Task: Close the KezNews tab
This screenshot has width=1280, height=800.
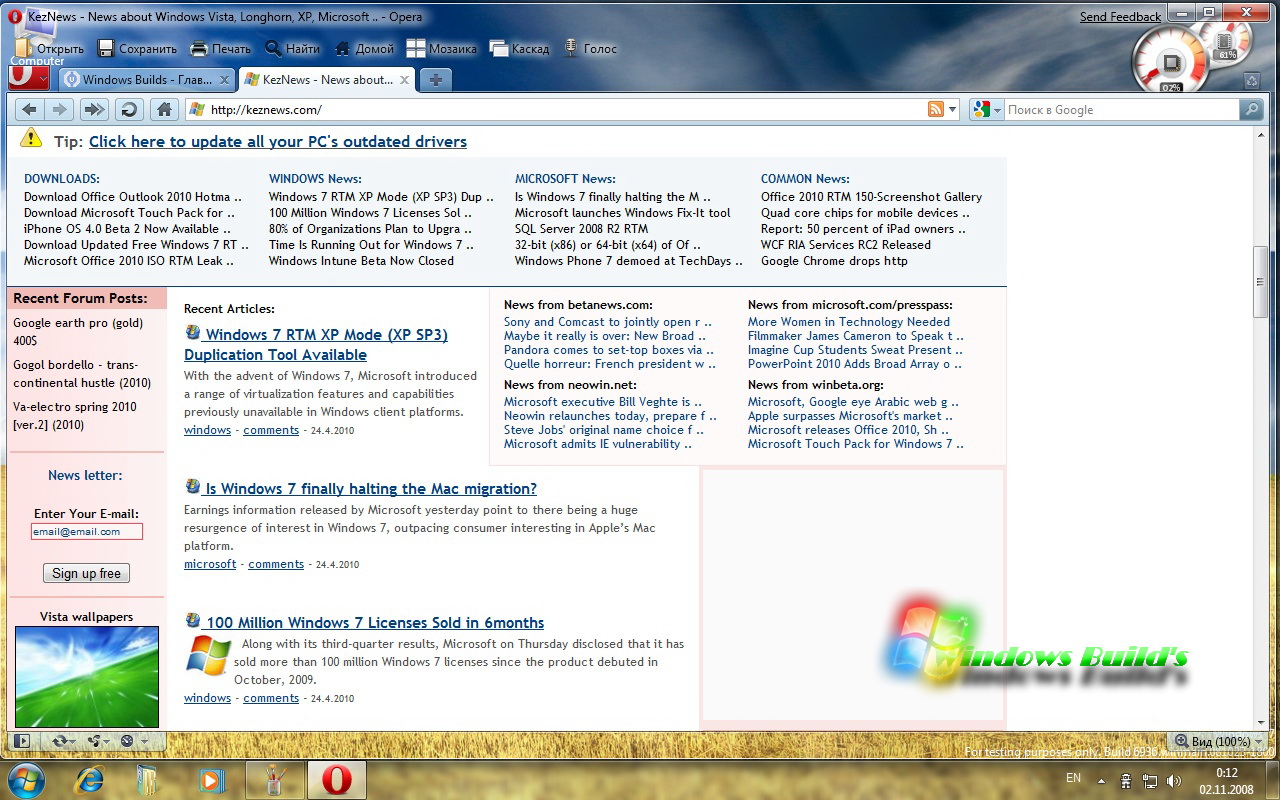Action: [x=404, y=80]
